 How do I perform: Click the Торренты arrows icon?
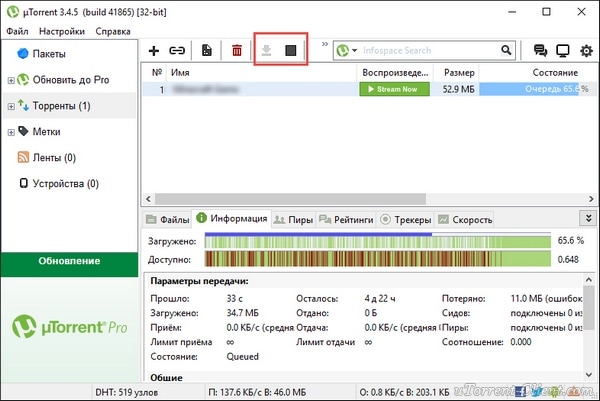click(23, 105)
